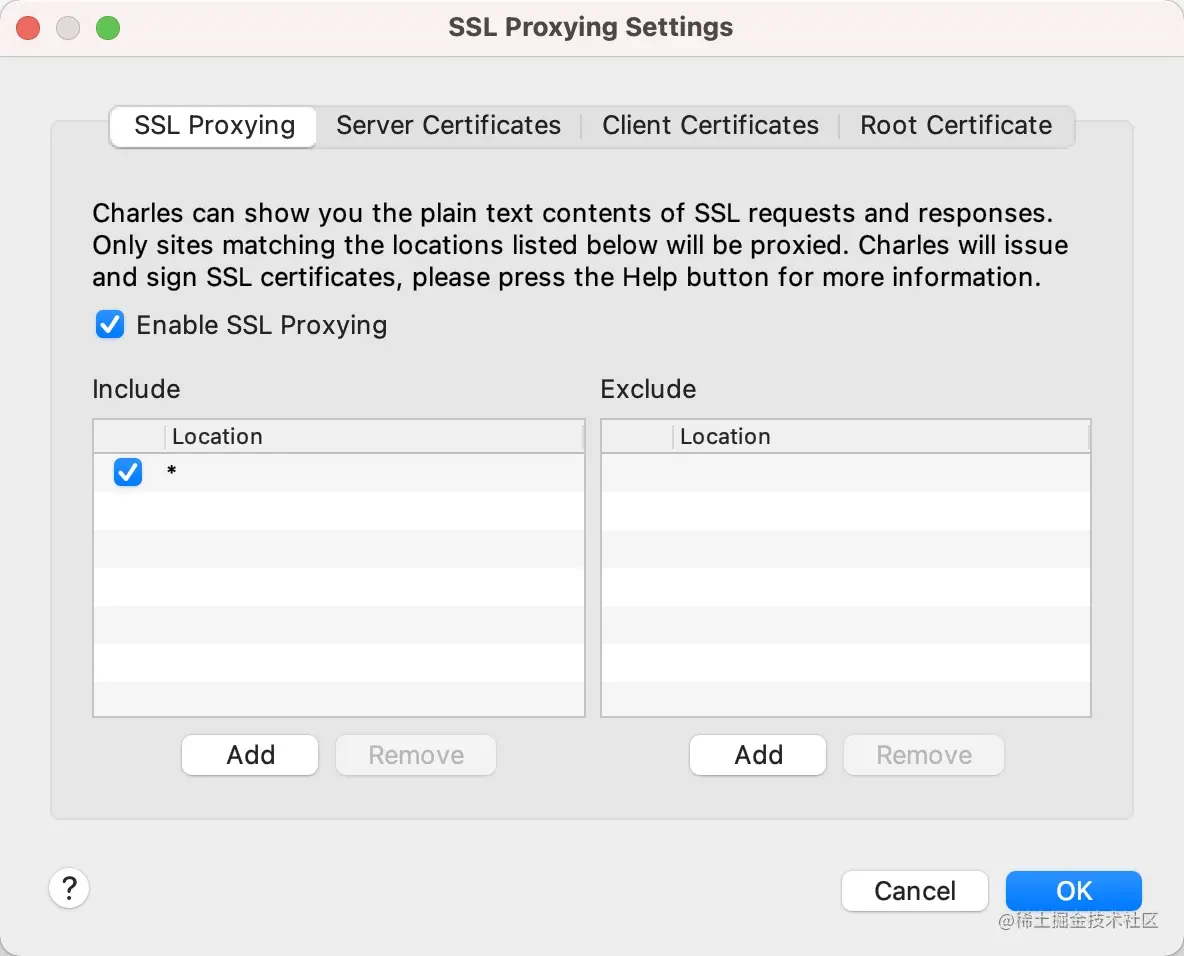Open the Help question mark icon

tap(68, 888)
